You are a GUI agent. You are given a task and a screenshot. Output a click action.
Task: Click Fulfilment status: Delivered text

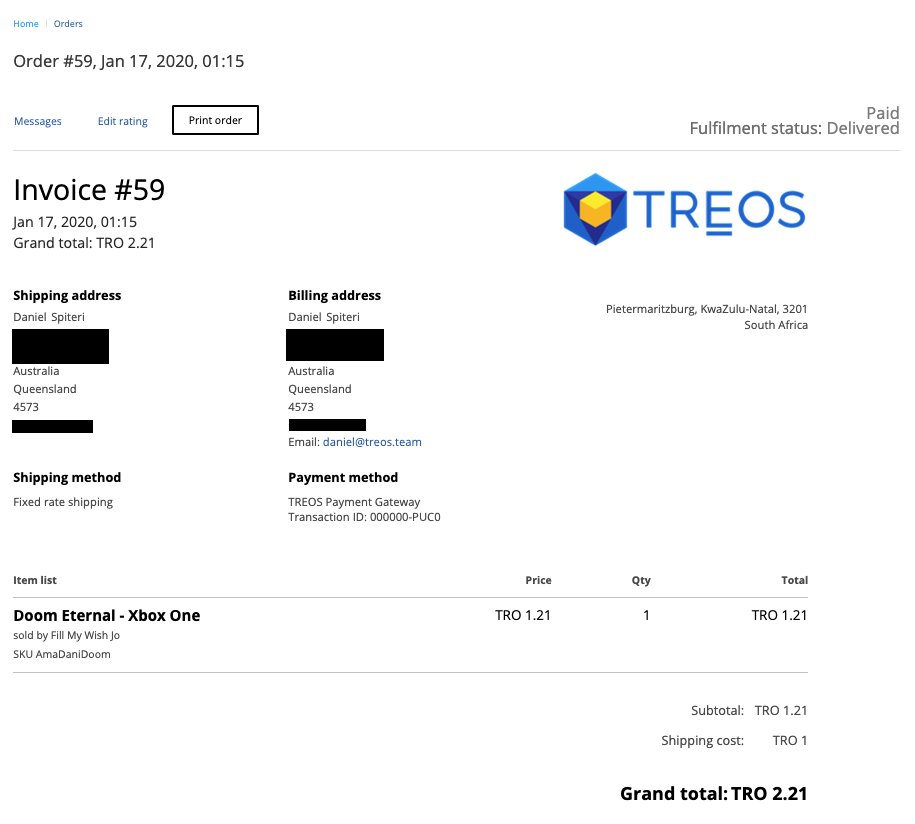pos(794,128)
